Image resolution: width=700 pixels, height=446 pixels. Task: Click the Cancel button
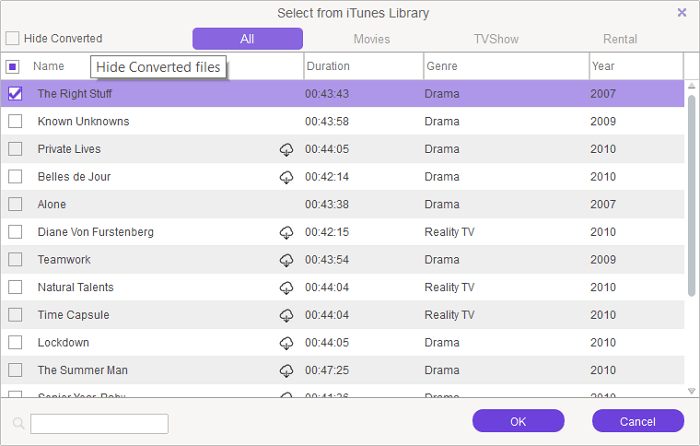coord(638,421)
